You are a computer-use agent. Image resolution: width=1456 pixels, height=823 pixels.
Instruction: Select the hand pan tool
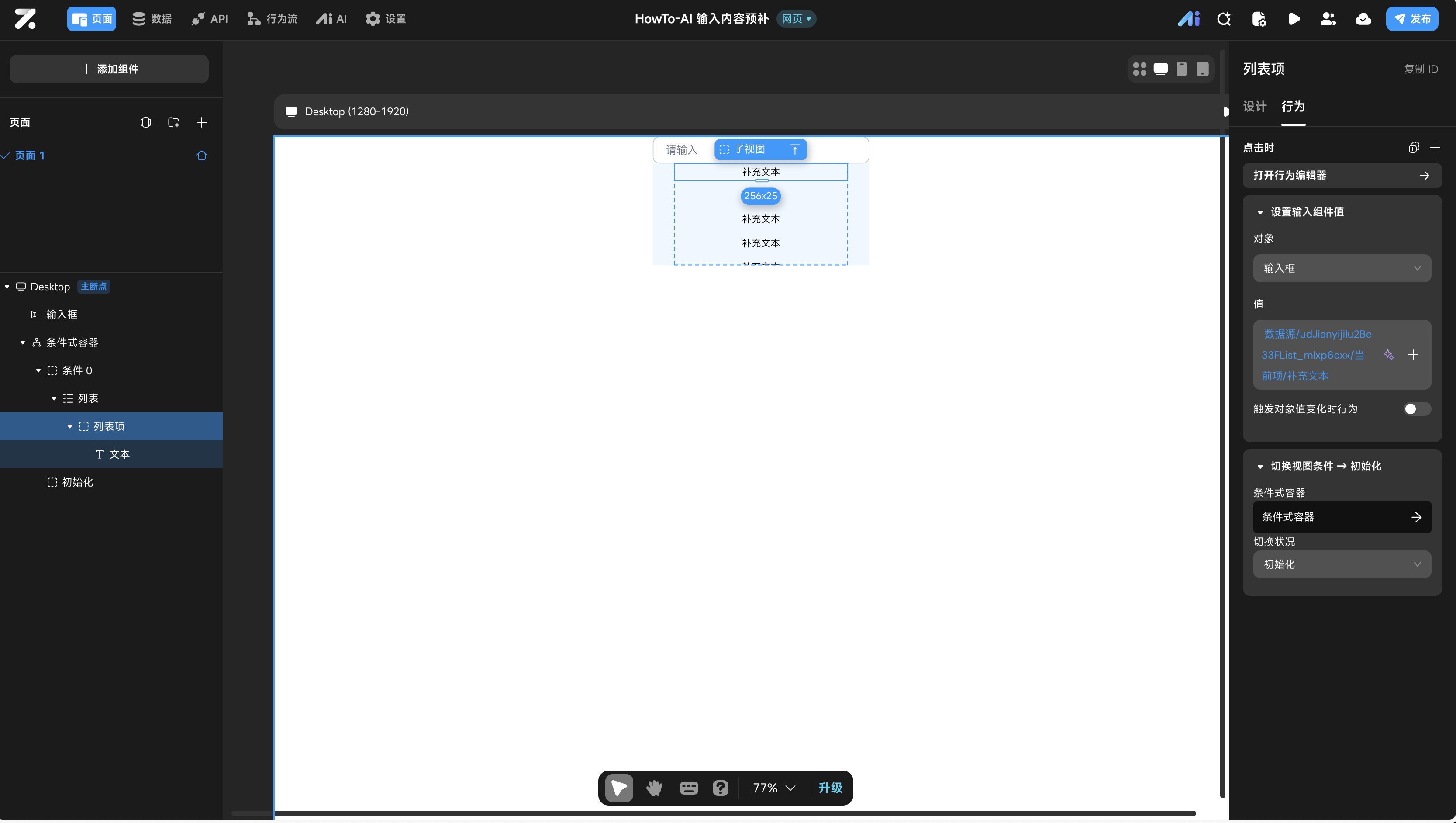[654, 787]
